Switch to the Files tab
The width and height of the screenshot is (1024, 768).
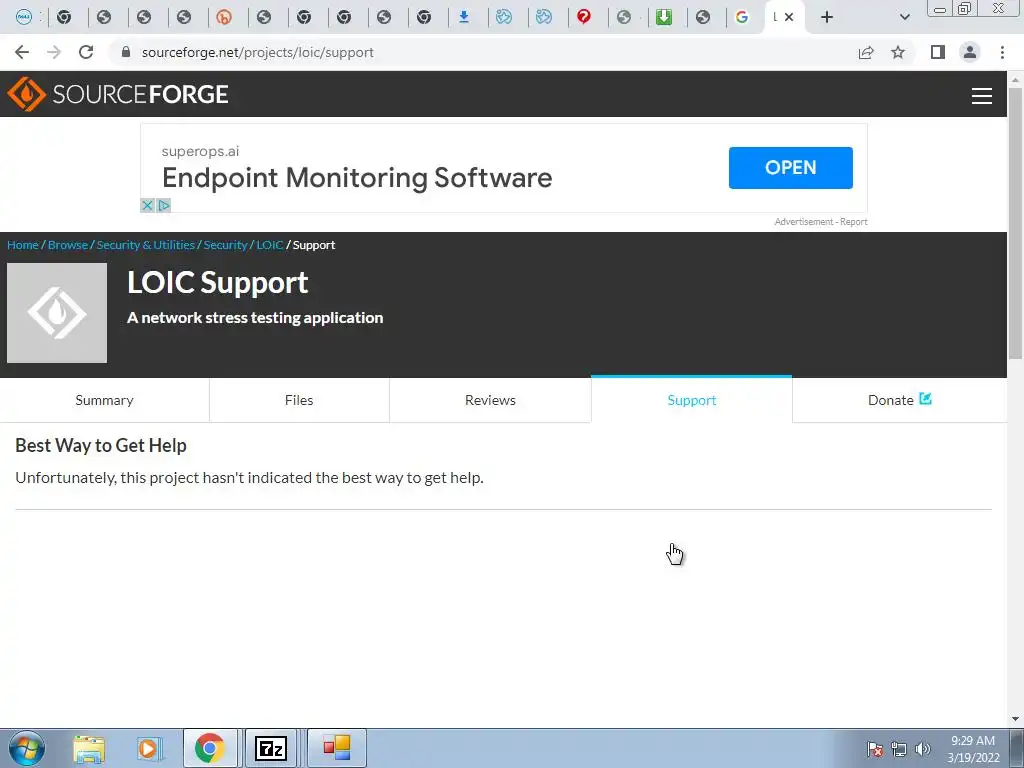[299, 400]
